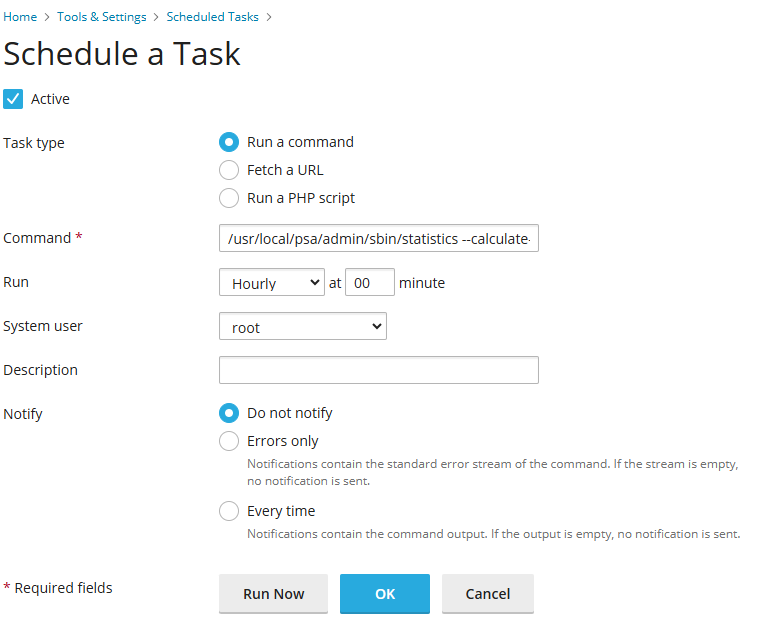Select Do not notify option
The width and height of the screenshot is (760, 623).
pyautogui.click(x=229, y=413)
